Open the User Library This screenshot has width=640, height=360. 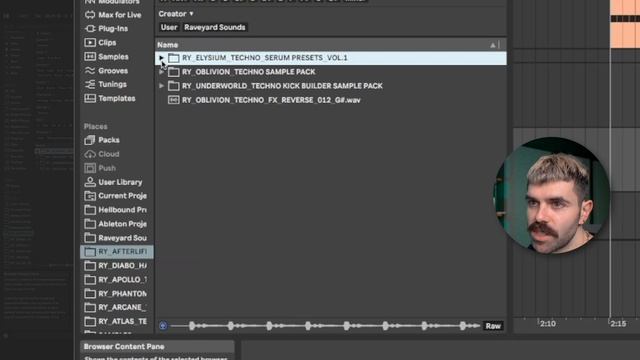[113, 182]
